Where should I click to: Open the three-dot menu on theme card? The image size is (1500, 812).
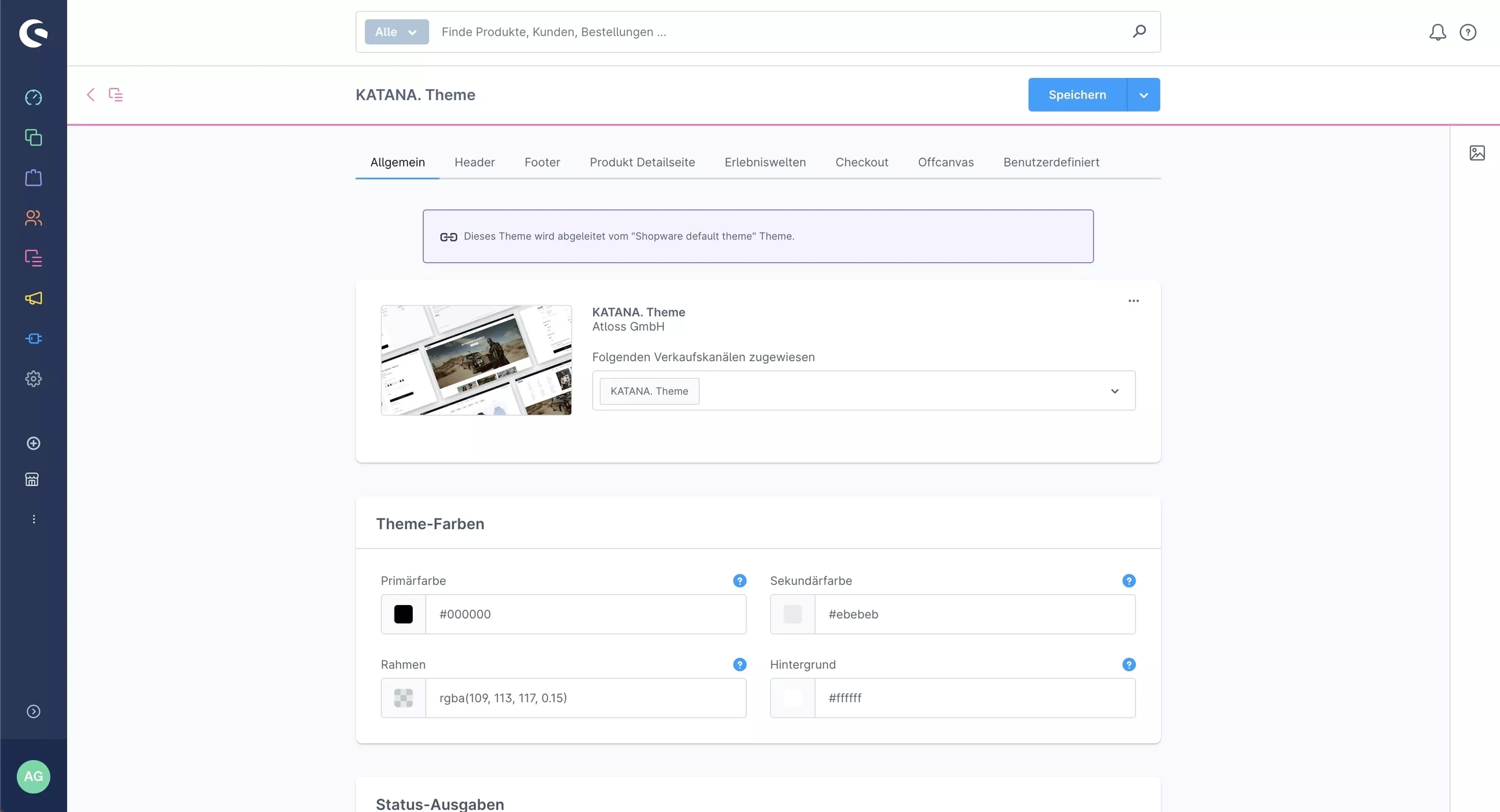(x=1133, y=301)
